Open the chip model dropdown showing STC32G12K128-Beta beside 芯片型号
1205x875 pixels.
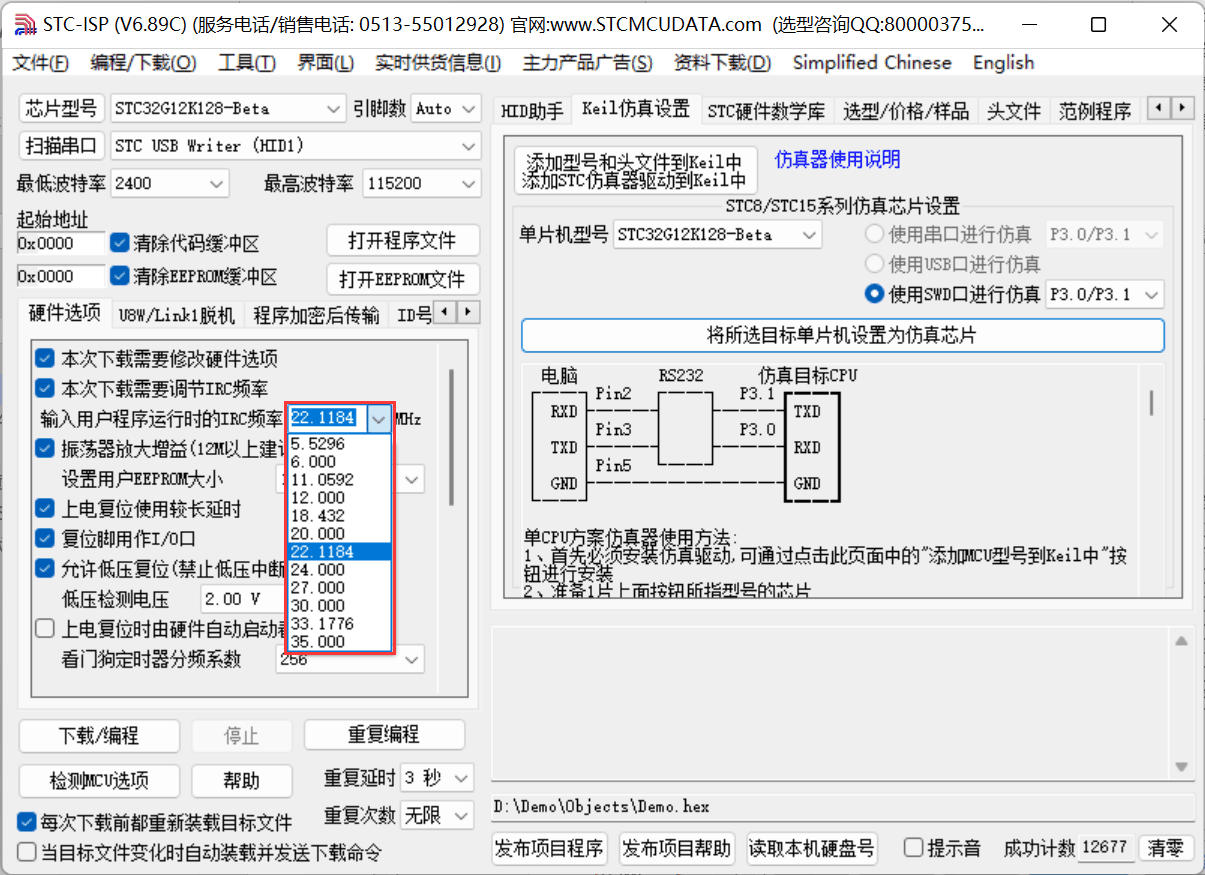point(227,108)
